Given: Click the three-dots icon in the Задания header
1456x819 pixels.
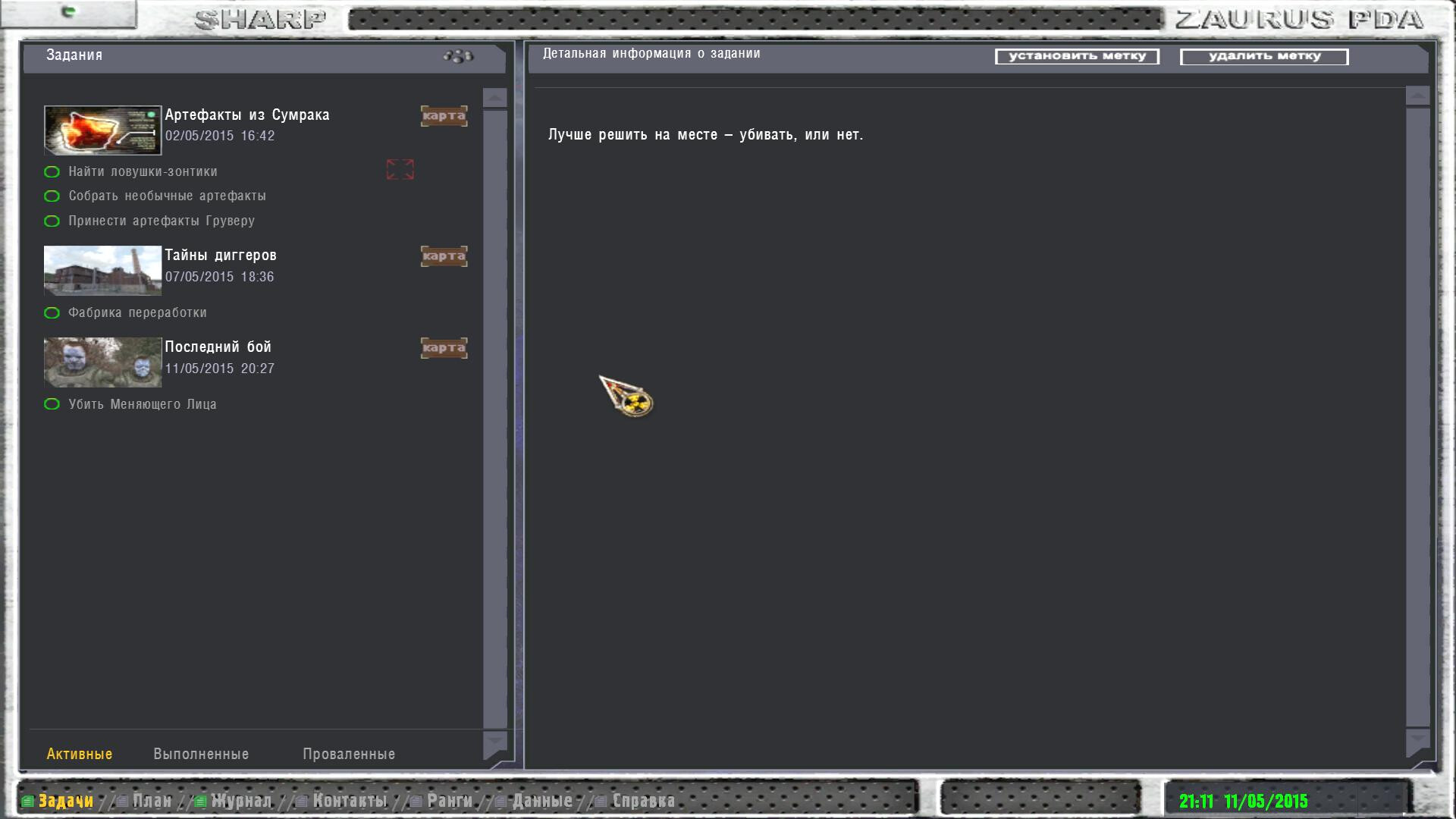Looking at the screenshot, I should coord(458,56).
